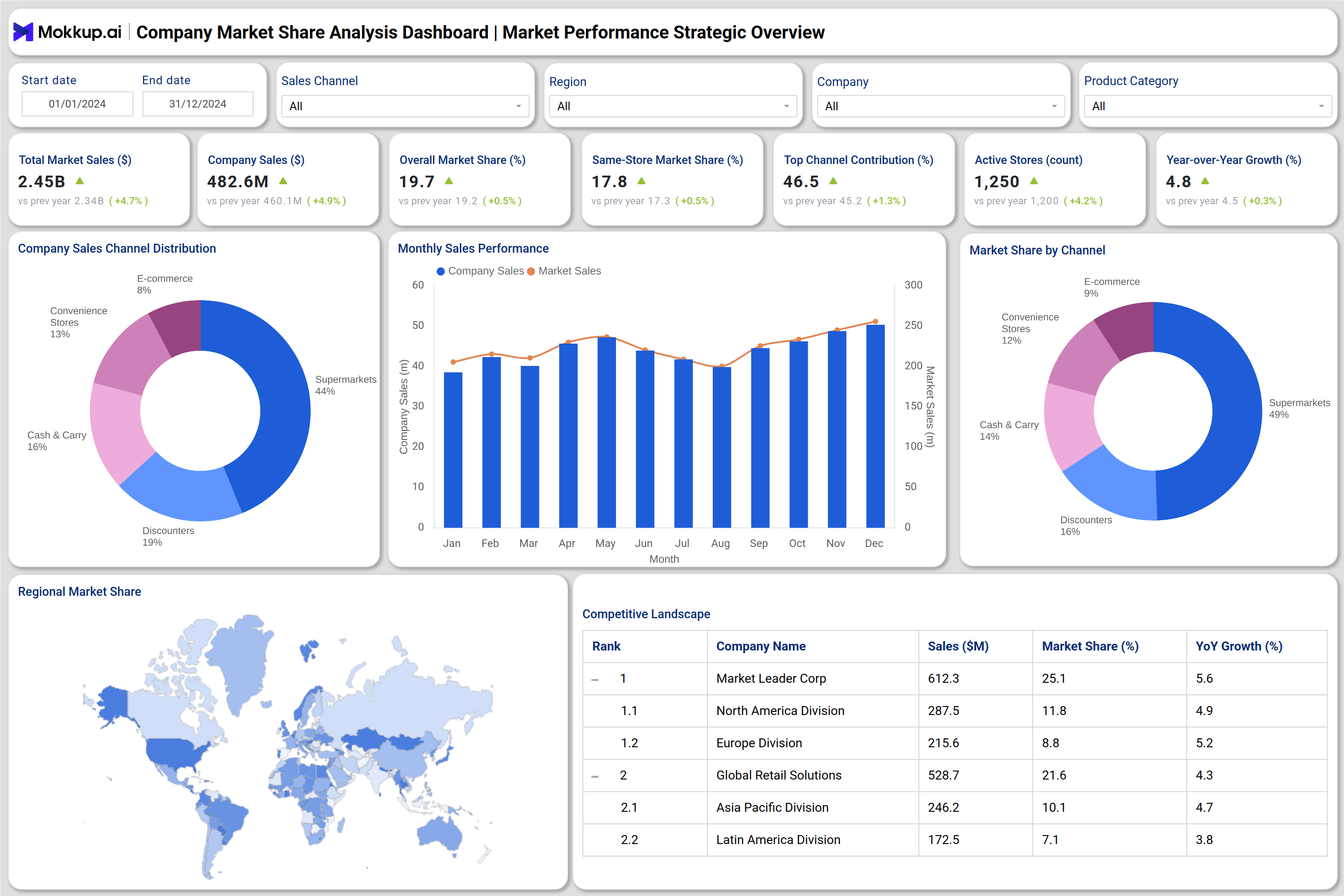This screenshot has width=1344, height=896.
Task: Click the Dec bar in Monthly Sales
Action: [x=875, y=426]
